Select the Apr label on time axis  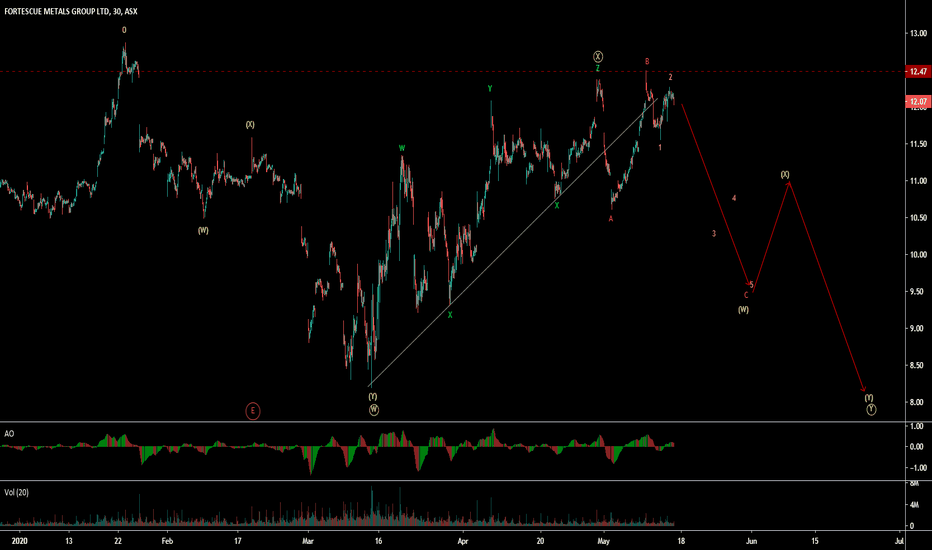pyautogui.click(x=463, y=541)
